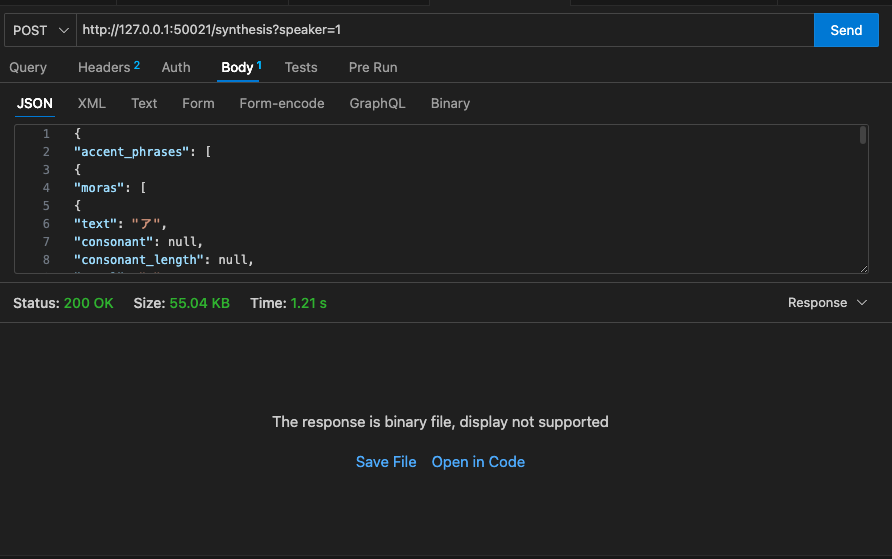Open the Auth tab
892x559 pixels.
(176, 67)
